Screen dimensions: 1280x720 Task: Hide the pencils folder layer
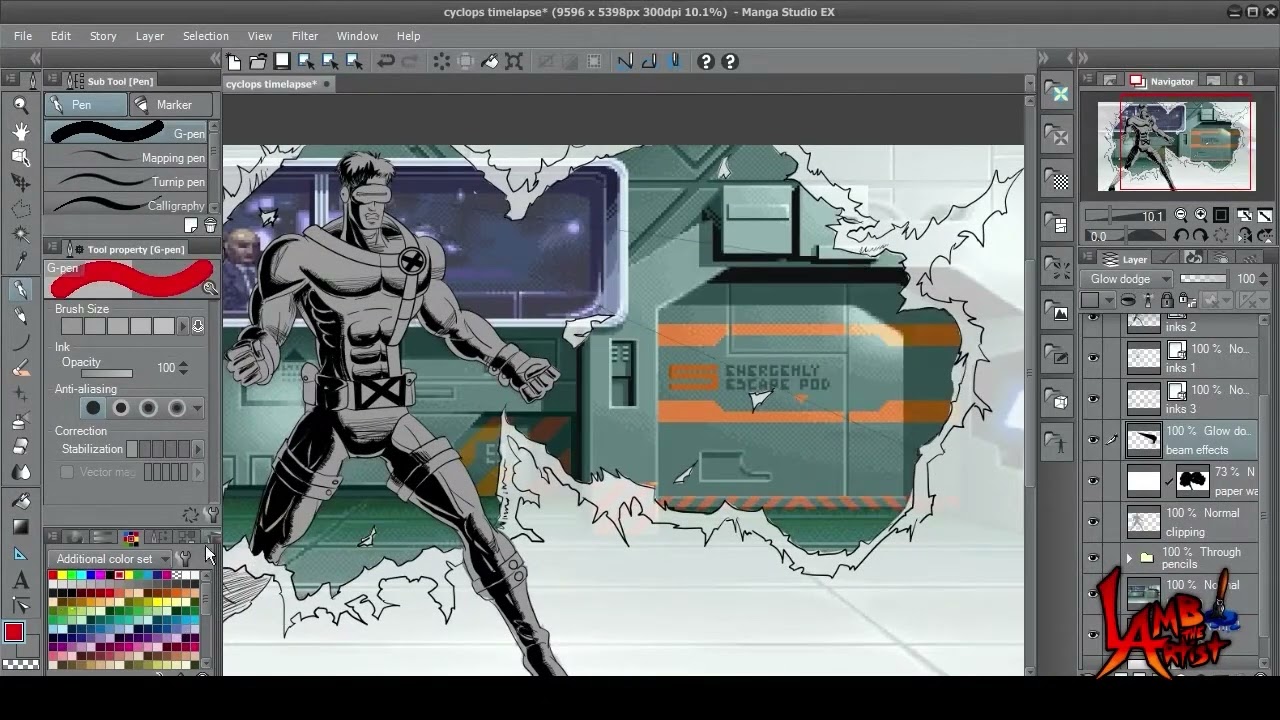pos(1093,558)
